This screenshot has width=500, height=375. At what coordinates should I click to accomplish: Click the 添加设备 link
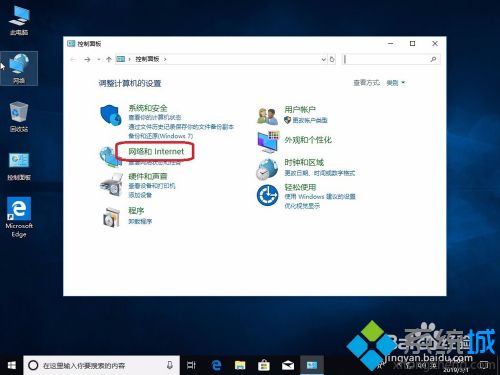(x=140, y=195)
